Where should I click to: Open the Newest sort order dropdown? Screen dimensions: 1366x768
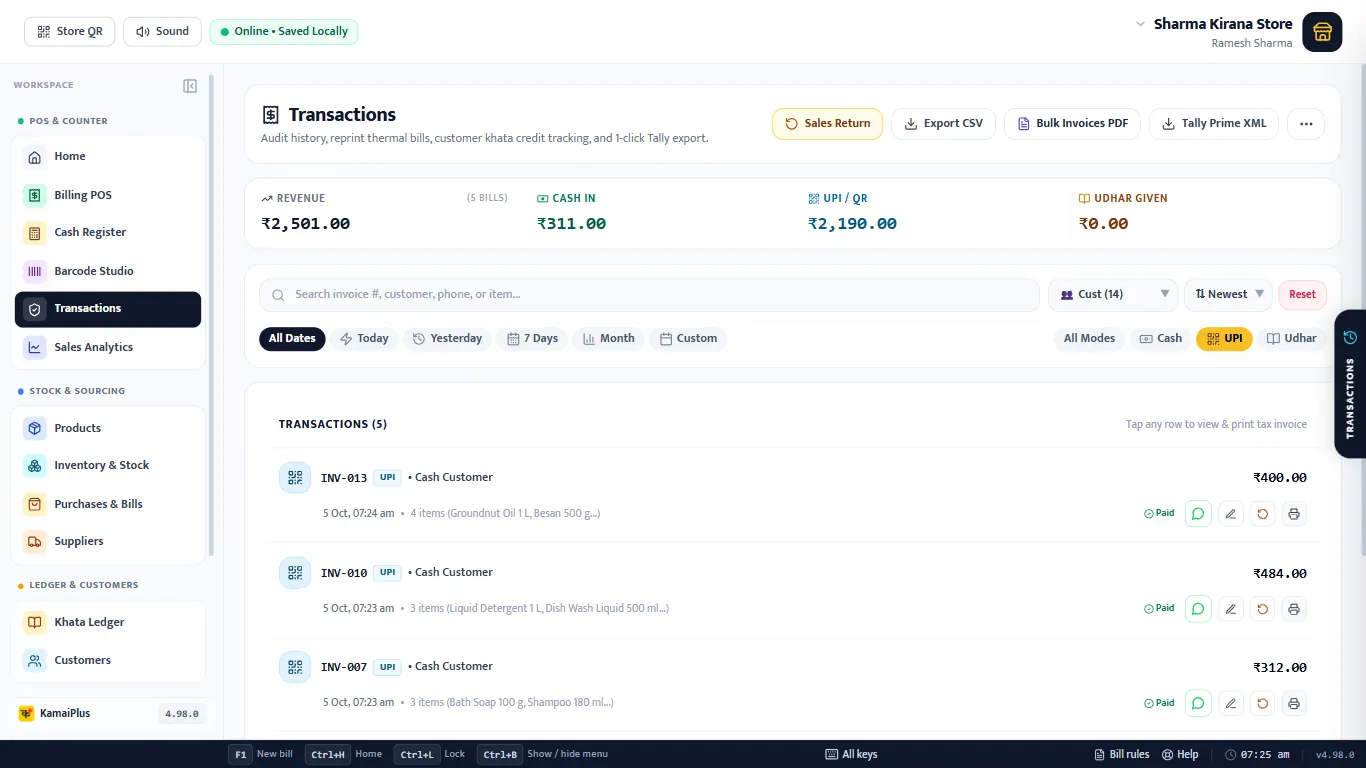point(1228,295)
